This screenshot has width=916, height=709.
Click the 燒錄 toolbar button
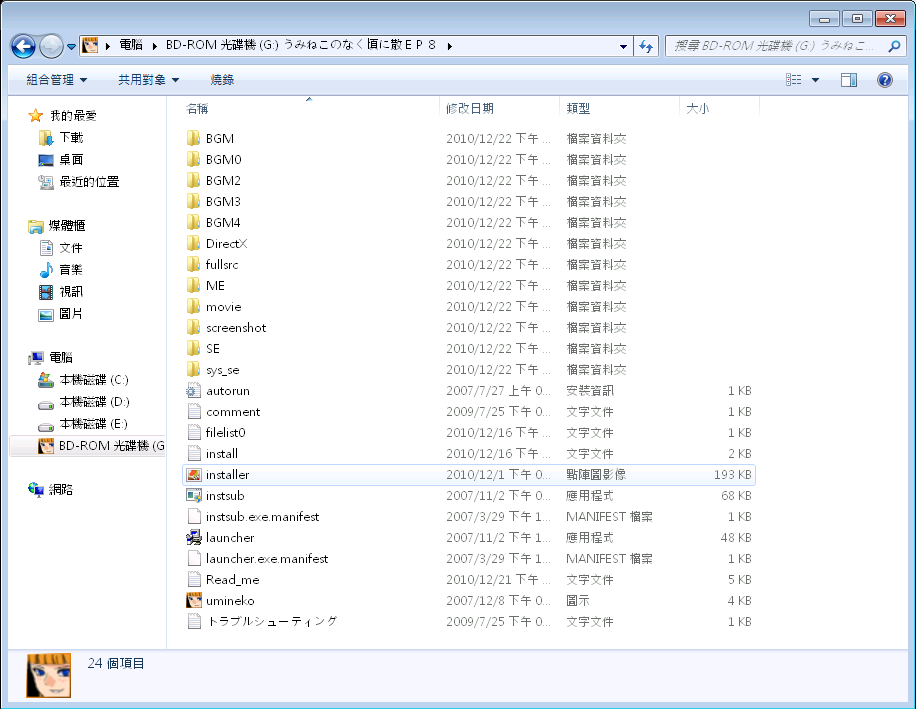(x=222, y=80)
